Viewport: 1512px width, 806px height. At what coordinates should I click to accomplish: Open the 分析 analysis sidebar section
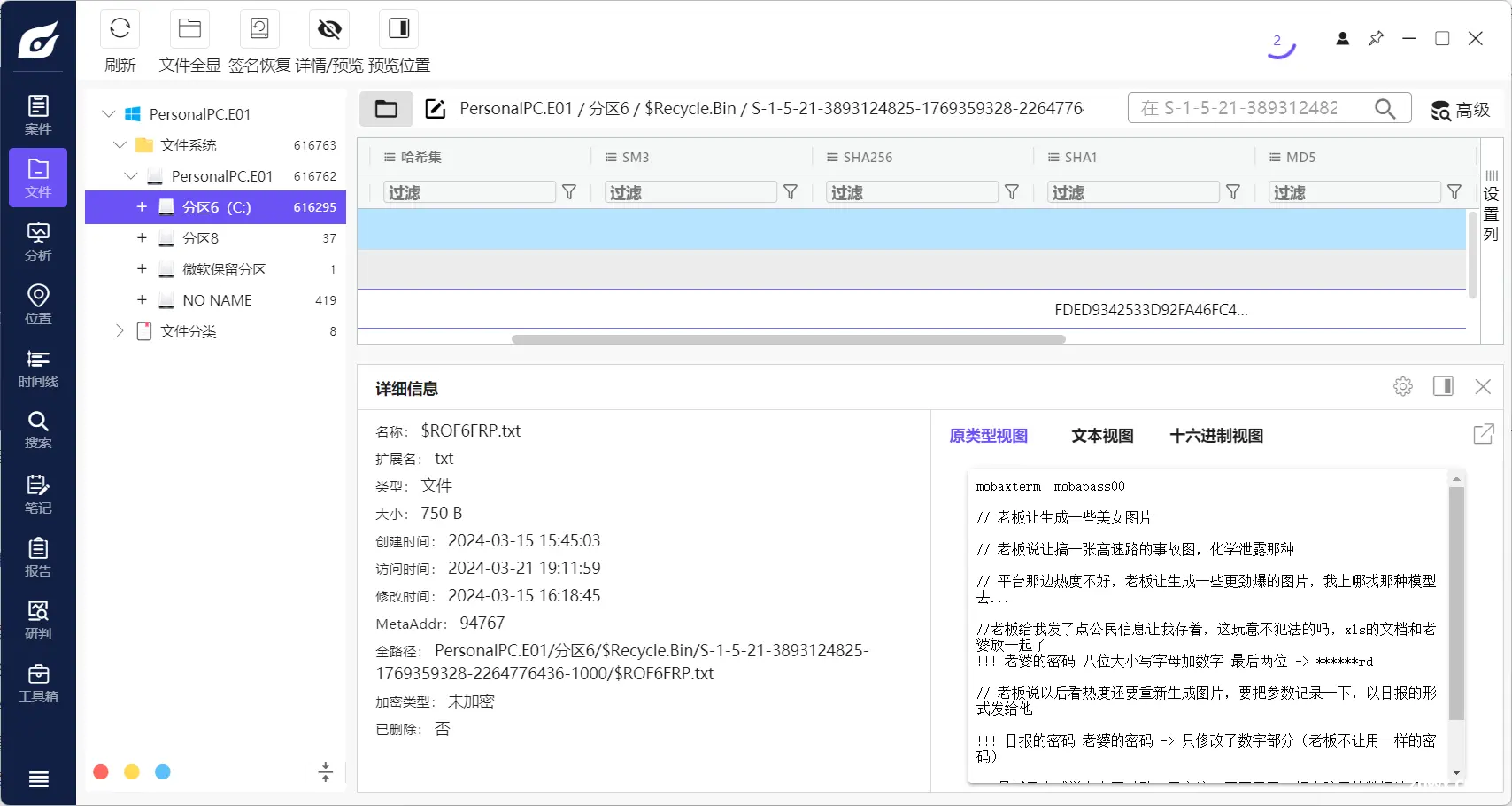pos(38,242)
